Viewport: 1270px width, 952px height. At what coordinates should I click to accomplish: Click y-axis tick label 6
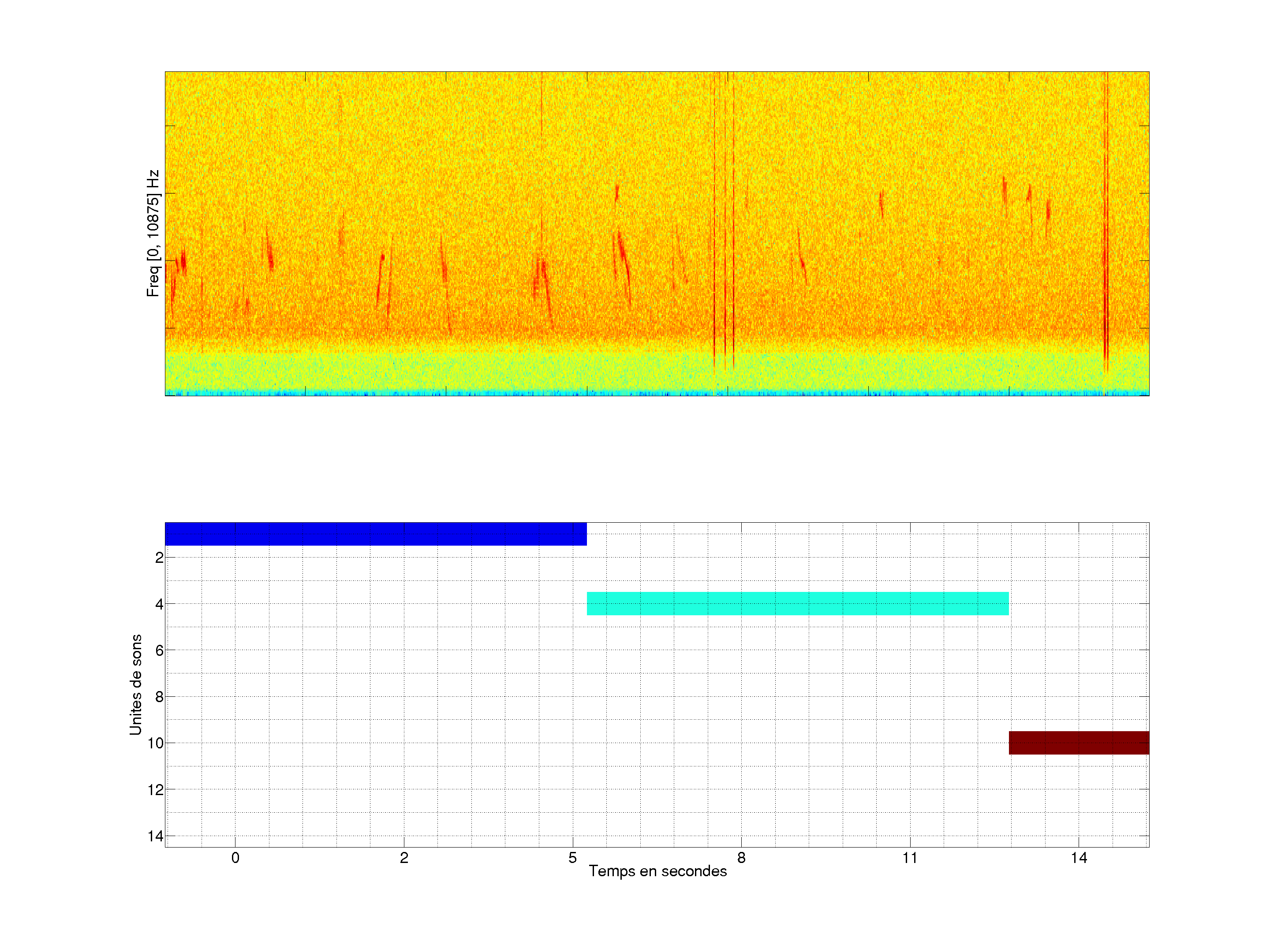(159, 650)
